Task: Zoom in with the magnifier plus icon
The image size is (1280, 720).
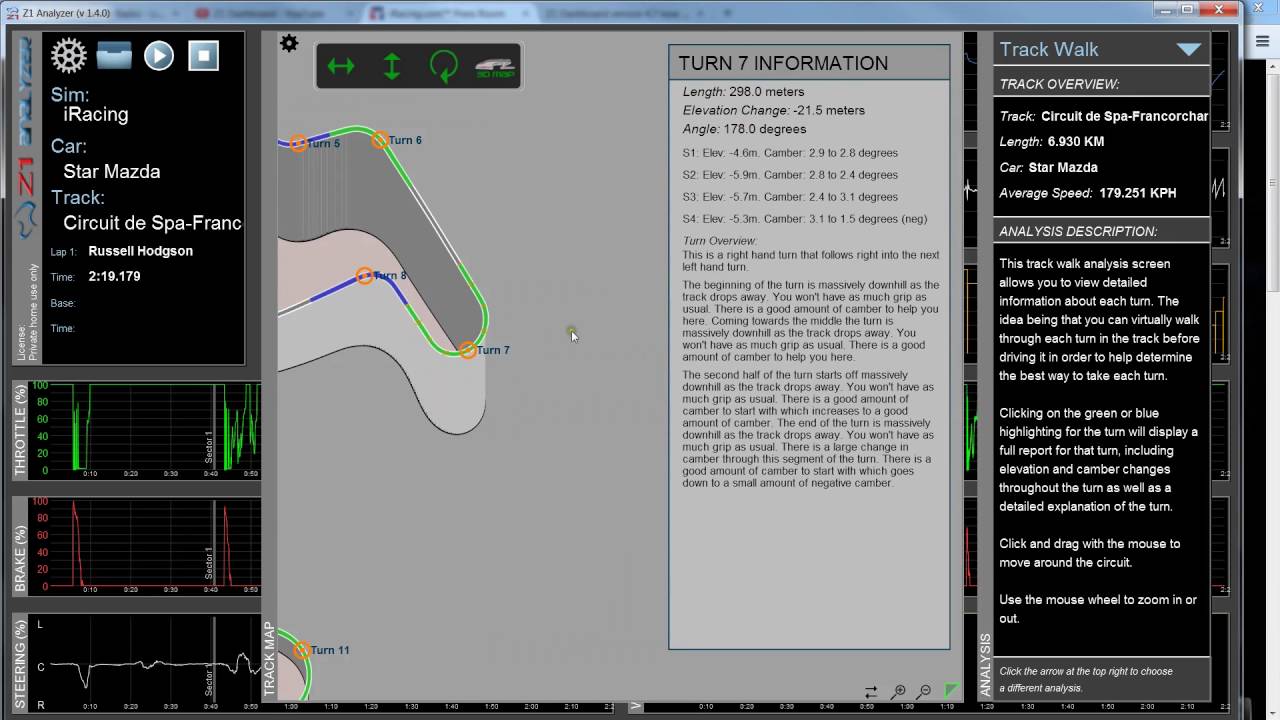Action: click(x=898, y=692)
